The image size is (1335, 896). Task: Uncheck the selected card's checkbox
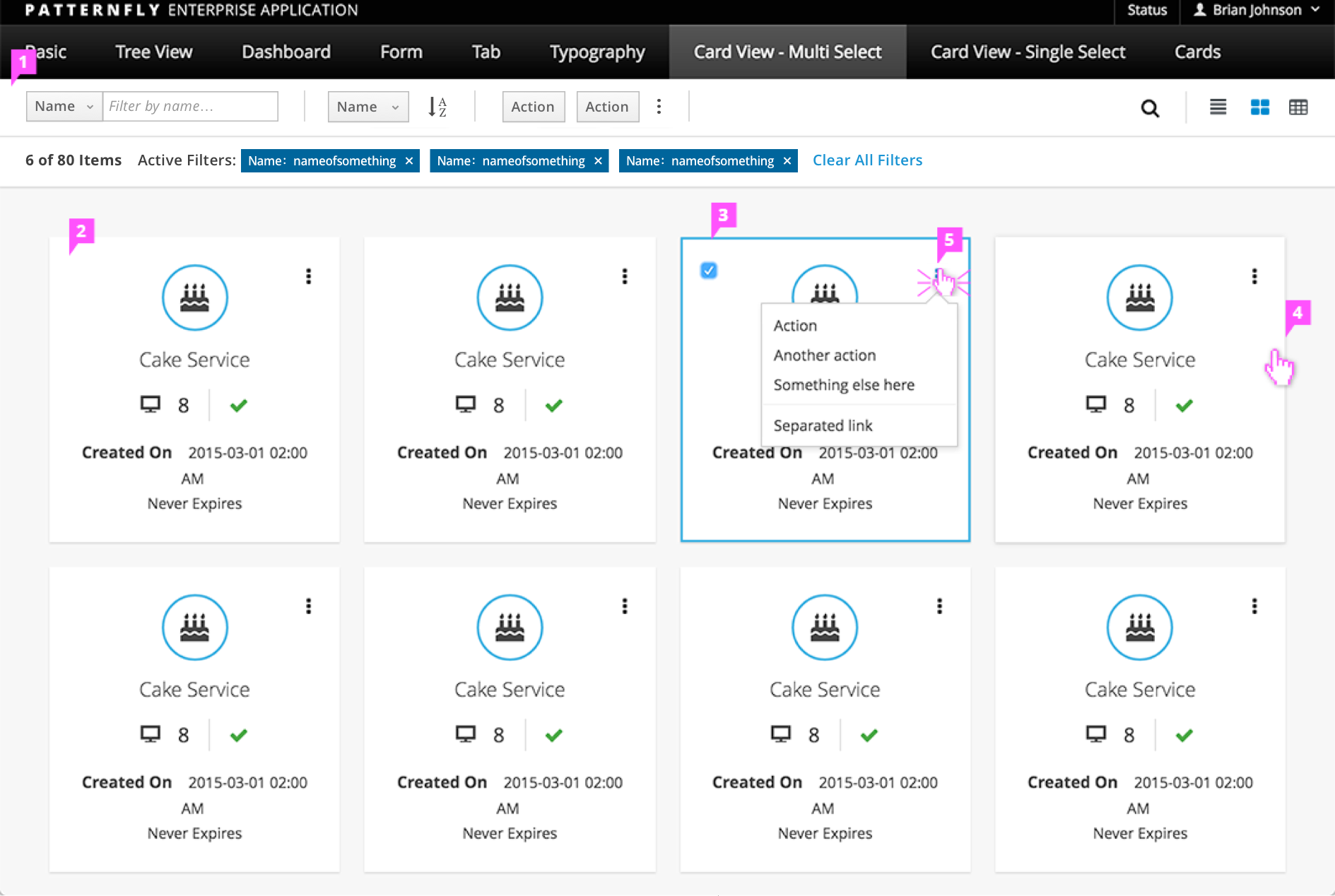(x=708, y=271)
